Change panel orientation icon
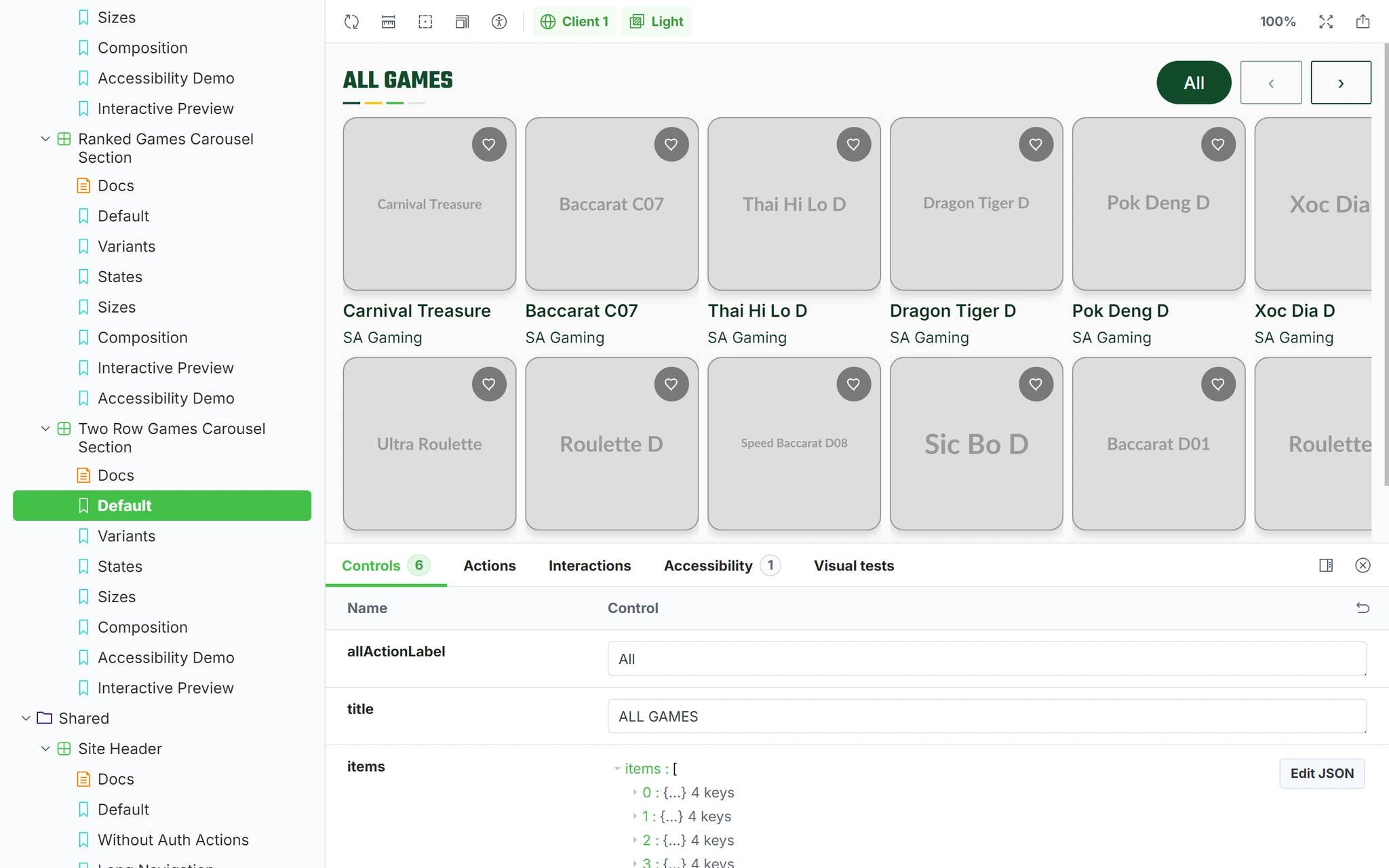Screen dimensions: 1389x868 (1326, 566)
